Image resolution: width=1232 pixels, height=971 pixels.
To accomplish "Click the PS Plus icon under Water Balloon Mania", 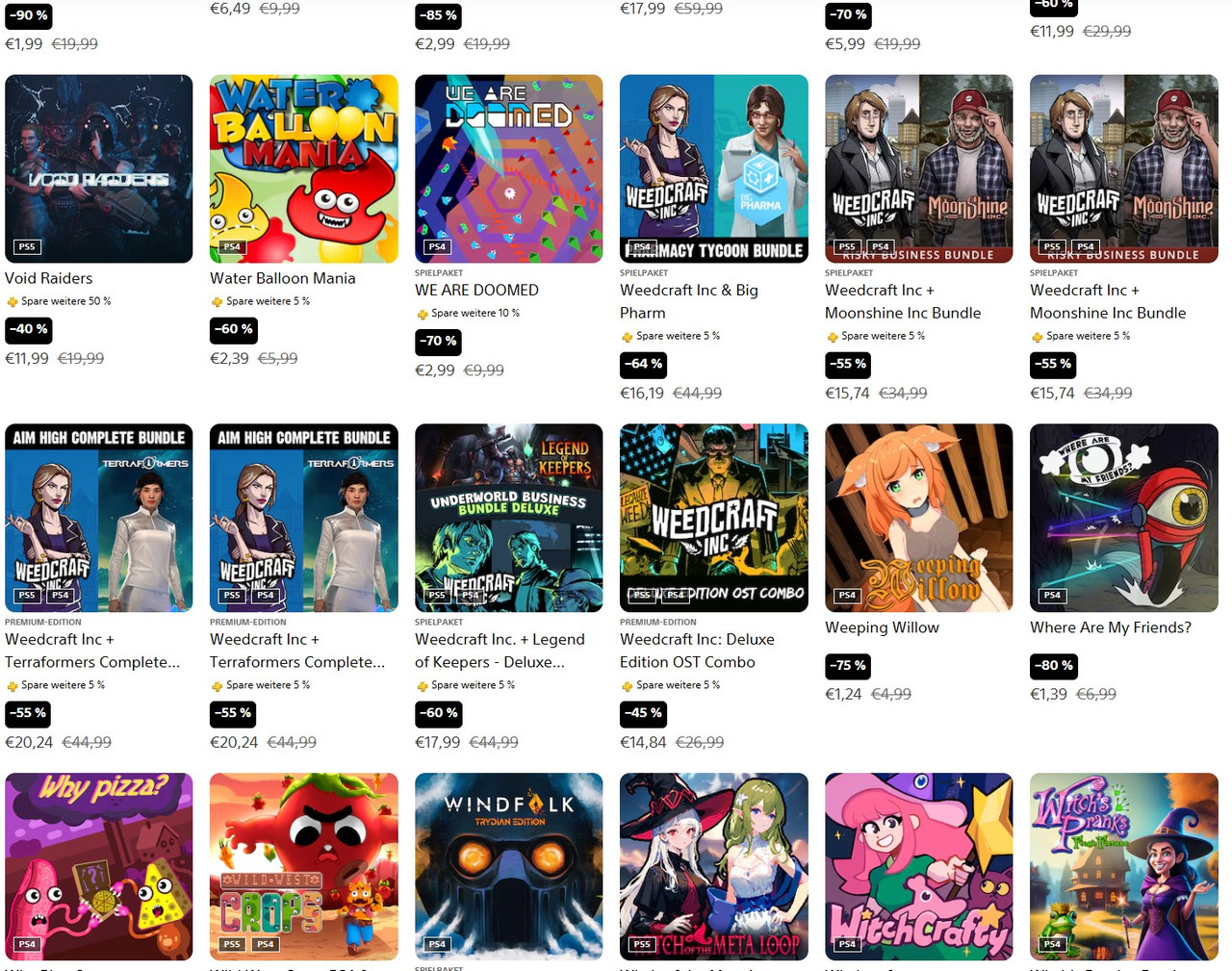I will (x=218, y=302).
